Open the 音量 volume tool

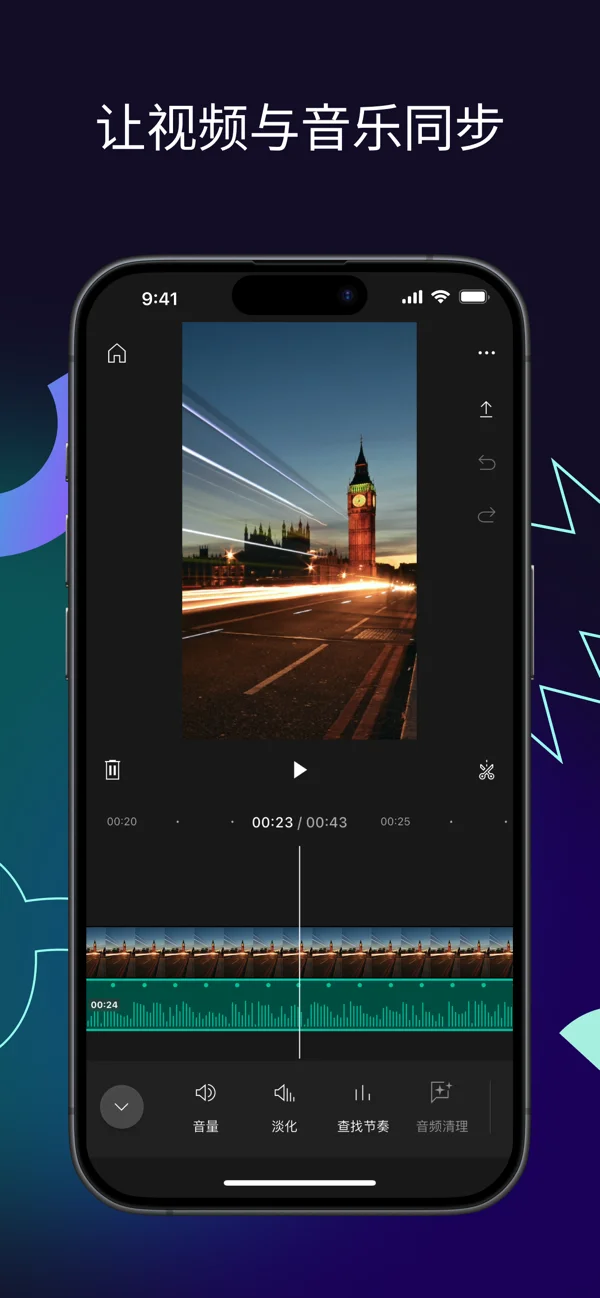[206, 1107]
